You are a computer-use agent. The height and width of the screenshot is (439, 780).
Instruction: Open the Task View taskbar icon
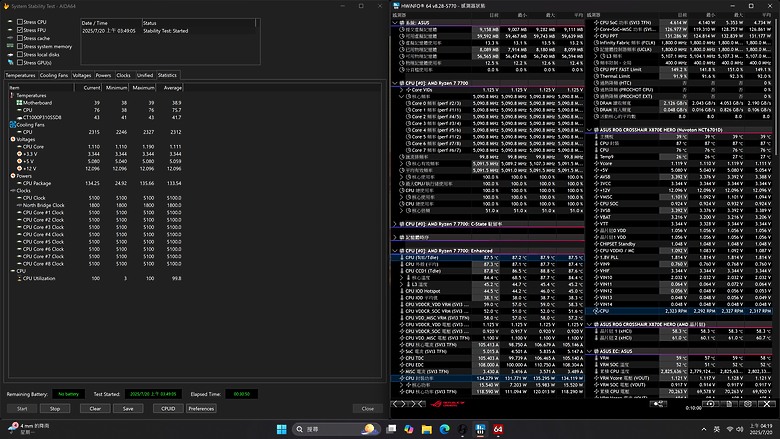click(391, 429)
